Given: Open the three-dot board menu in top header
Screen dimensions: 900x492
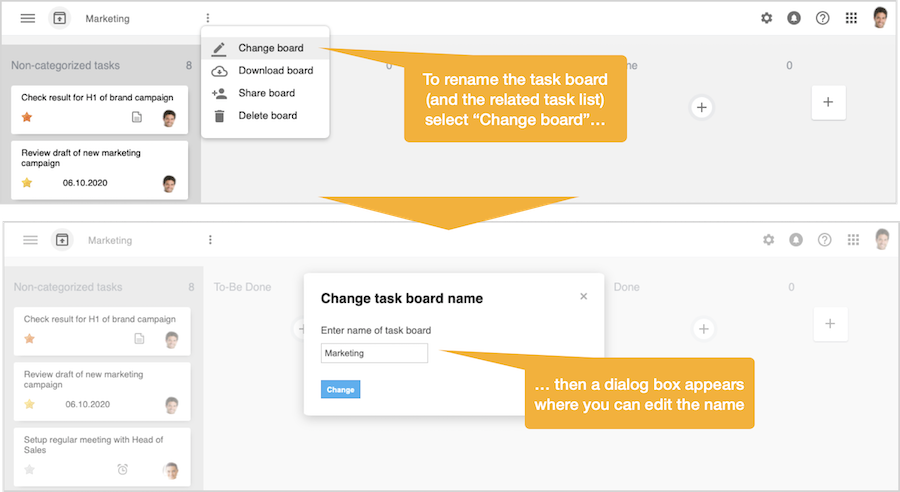Looking at the screenshot, I should click(x=208, y=18).
